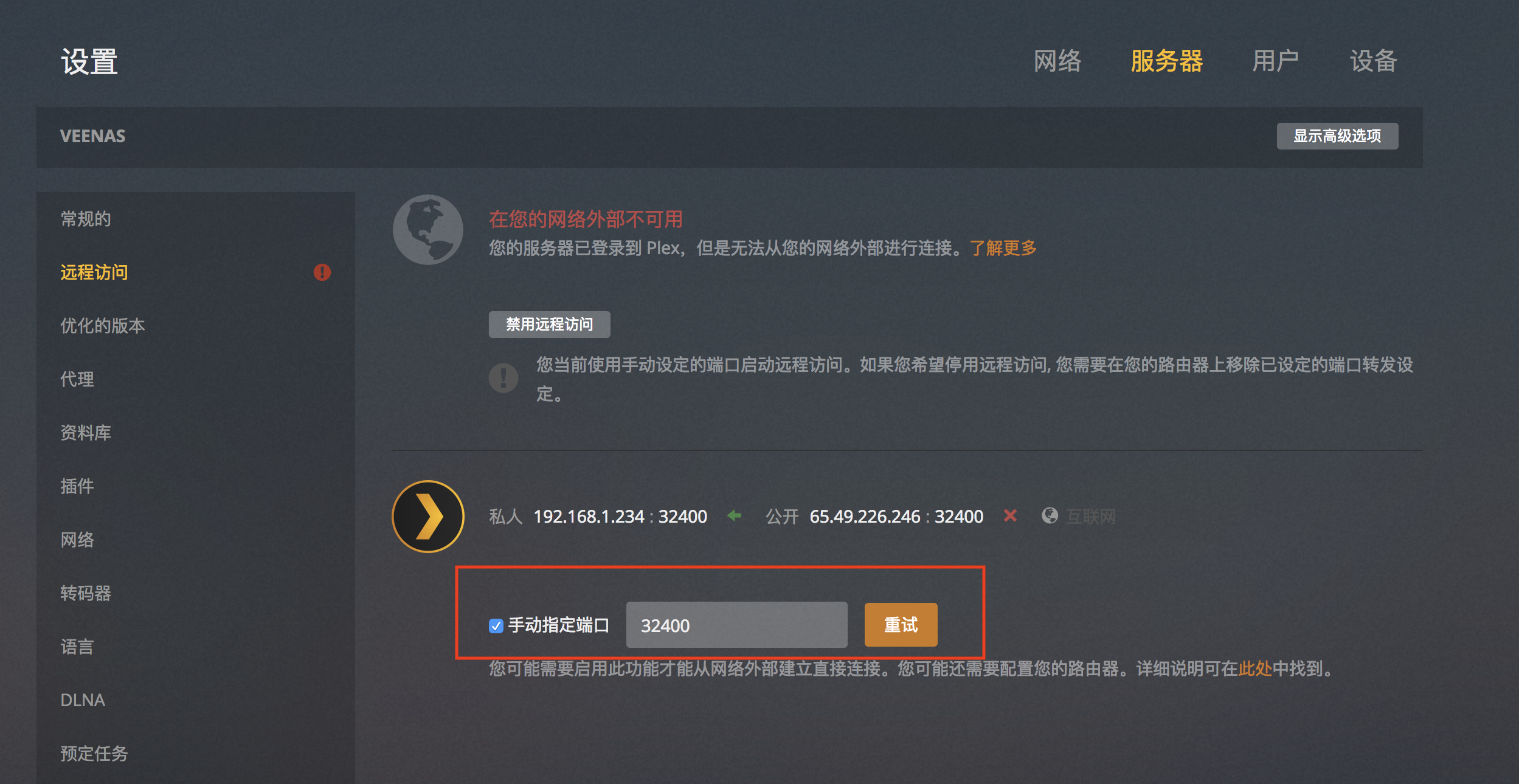This screenshot has height=784, width=1519.
Task: Click the orange Plex chevron logo icon
Action: [428, 517]
